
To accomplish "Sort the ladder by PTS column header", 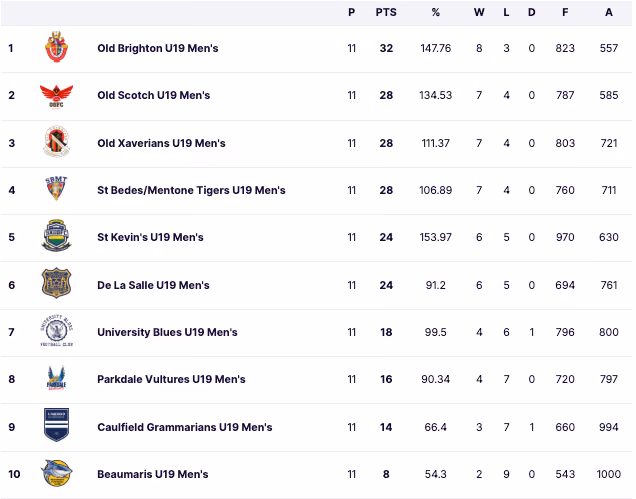I will 386,13.
